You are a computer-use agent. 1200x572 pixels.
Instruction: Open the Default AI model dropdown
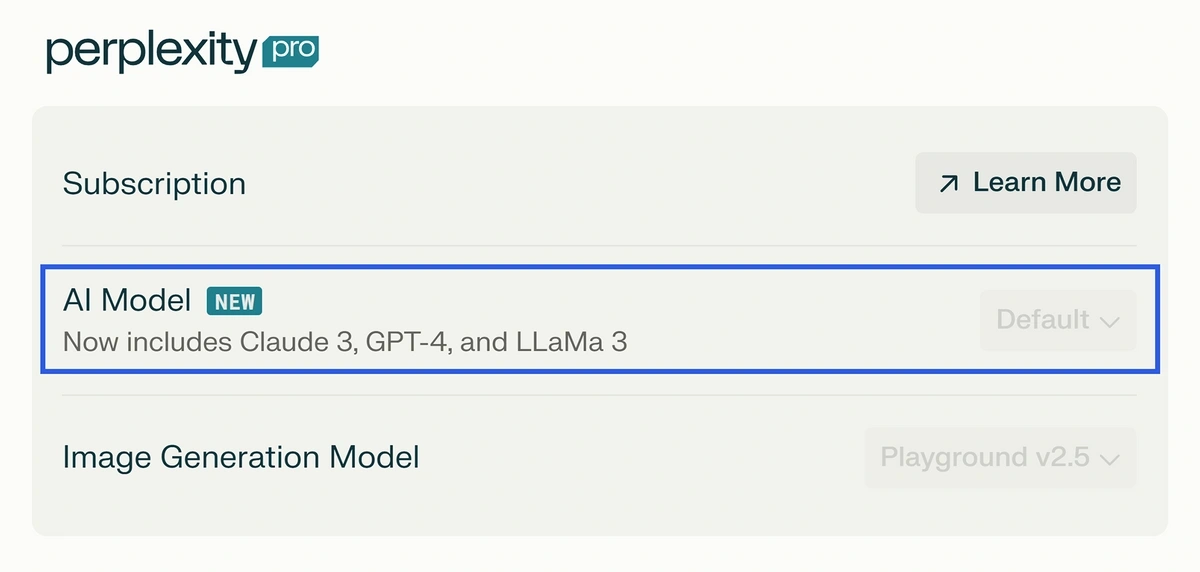click(1058, 320)
